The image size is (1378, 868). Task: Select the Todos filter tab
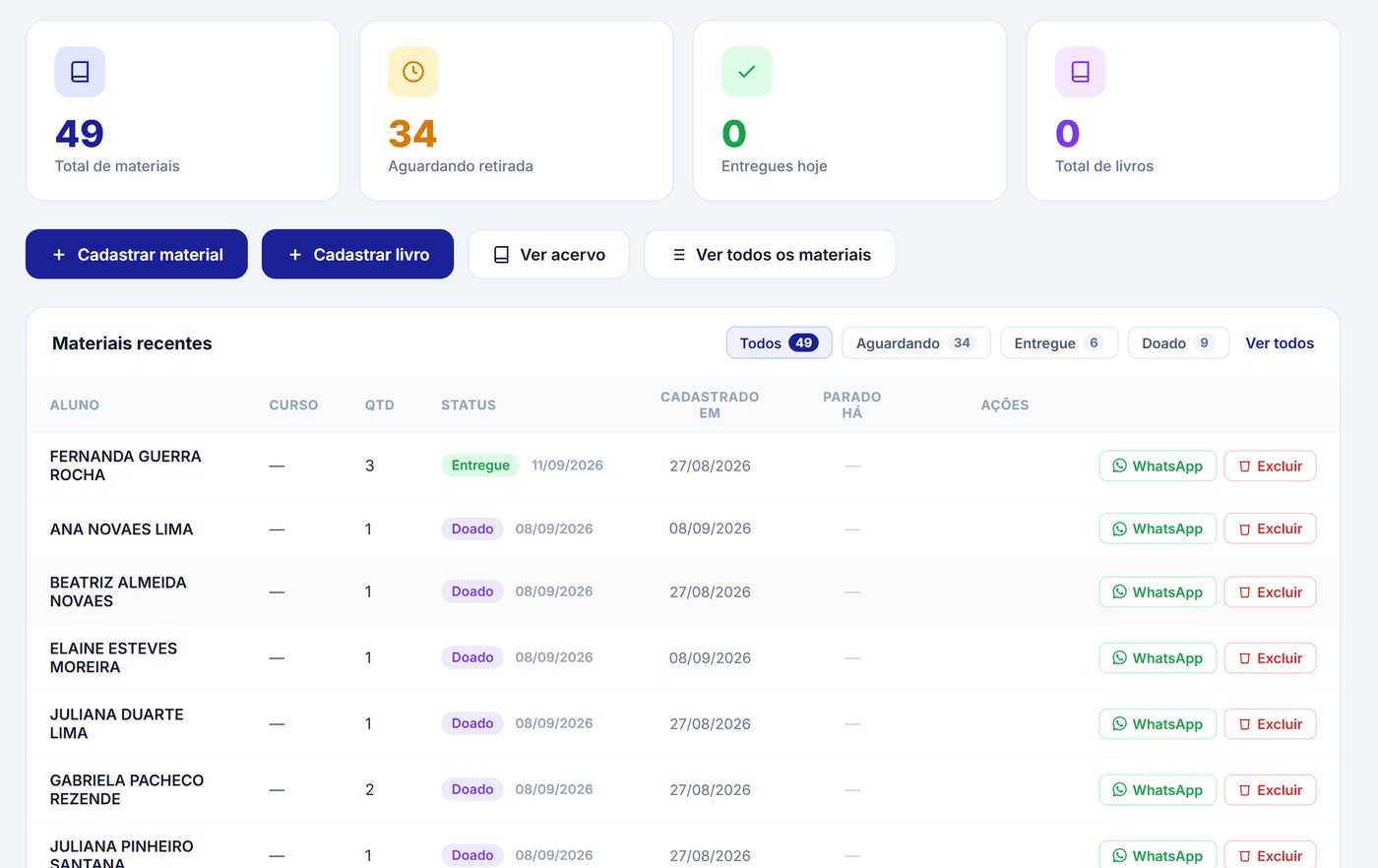click(780, 342)
